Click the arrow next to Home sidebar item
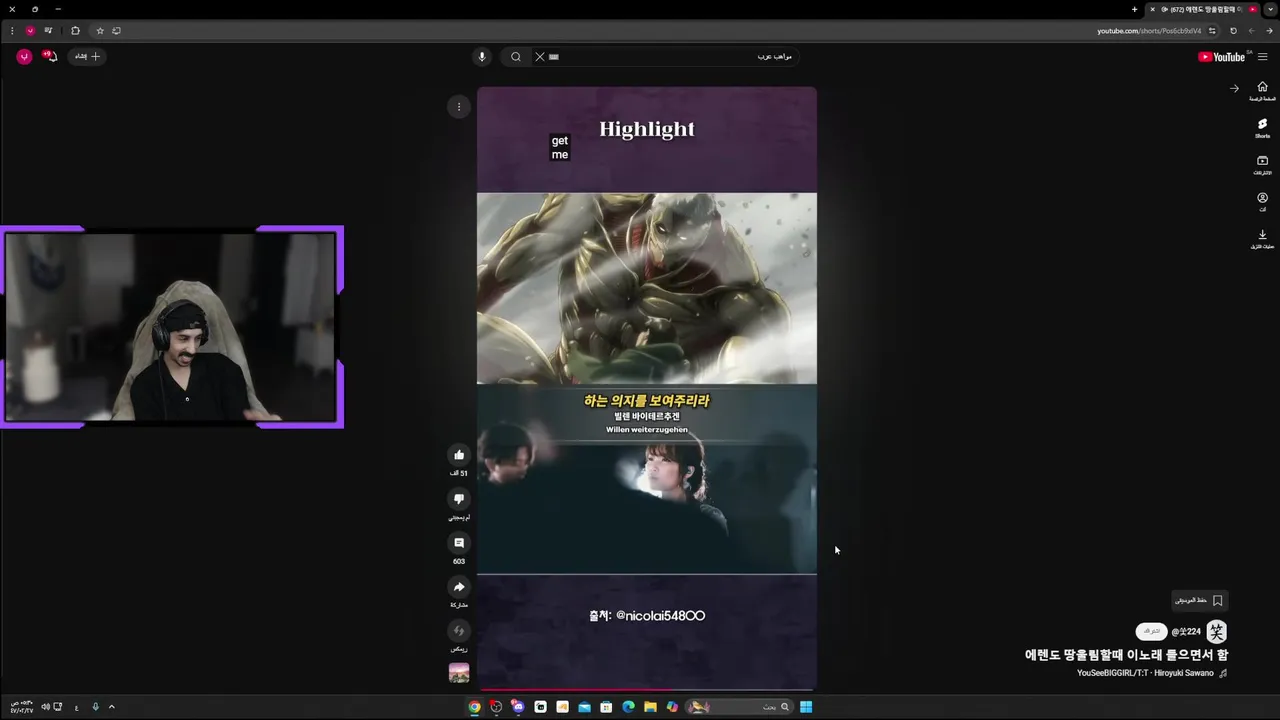This screenshot has width=1280, height=720. coord(1234,88)
